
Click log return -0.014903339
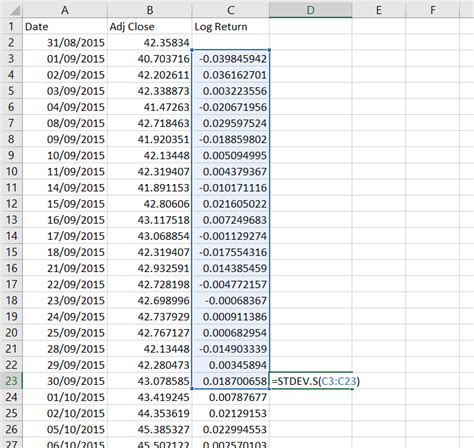click(x=231, y=349)
